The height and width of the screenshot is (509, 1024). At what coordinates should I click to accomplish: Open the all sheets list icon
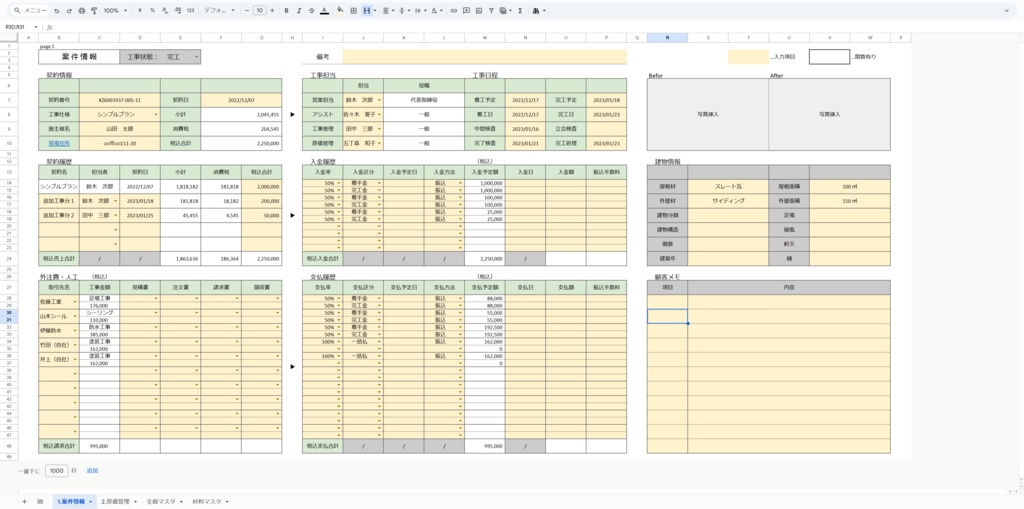point(40,501)
